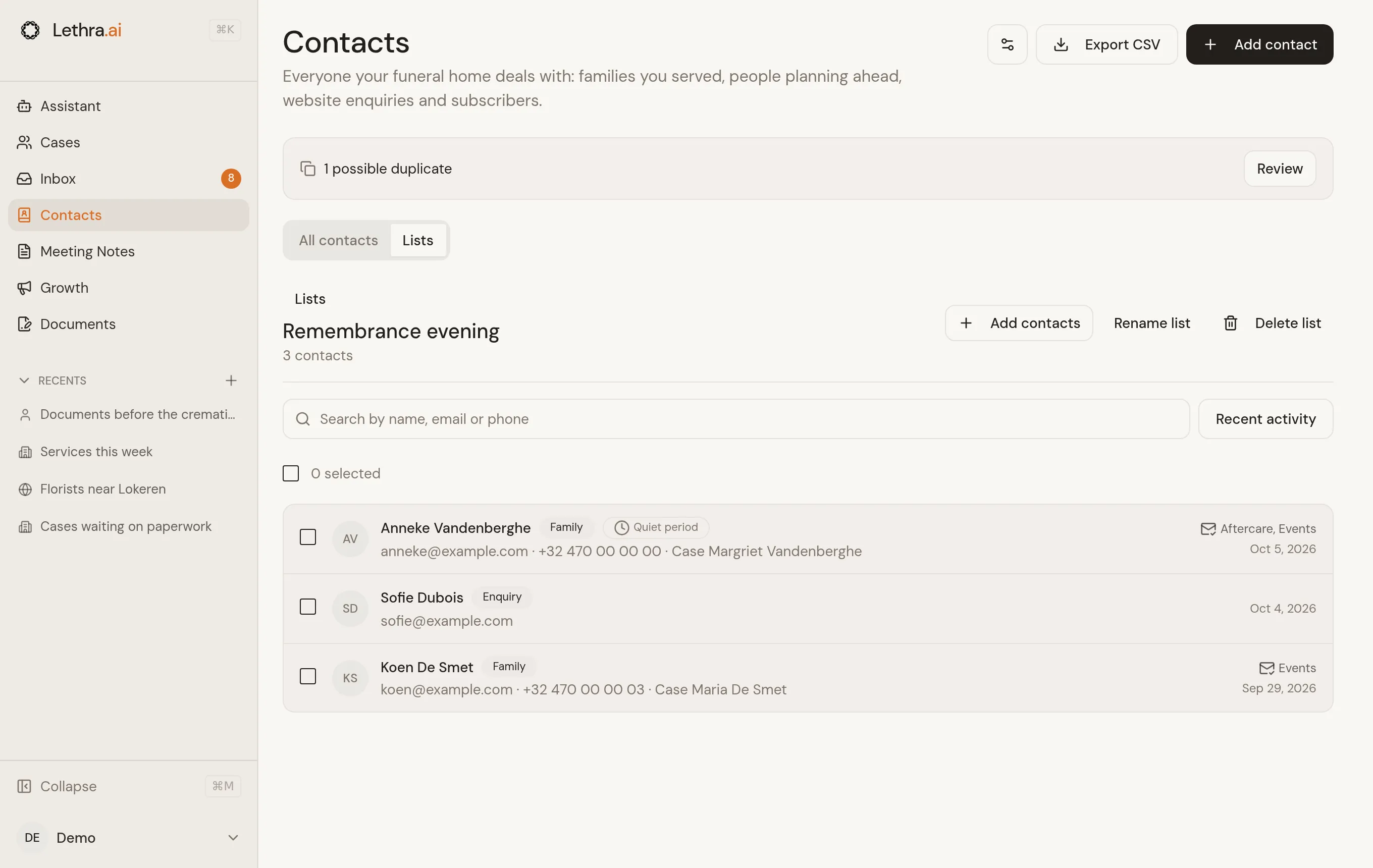Rename the Remembrance evening list

pos(1152,323)
